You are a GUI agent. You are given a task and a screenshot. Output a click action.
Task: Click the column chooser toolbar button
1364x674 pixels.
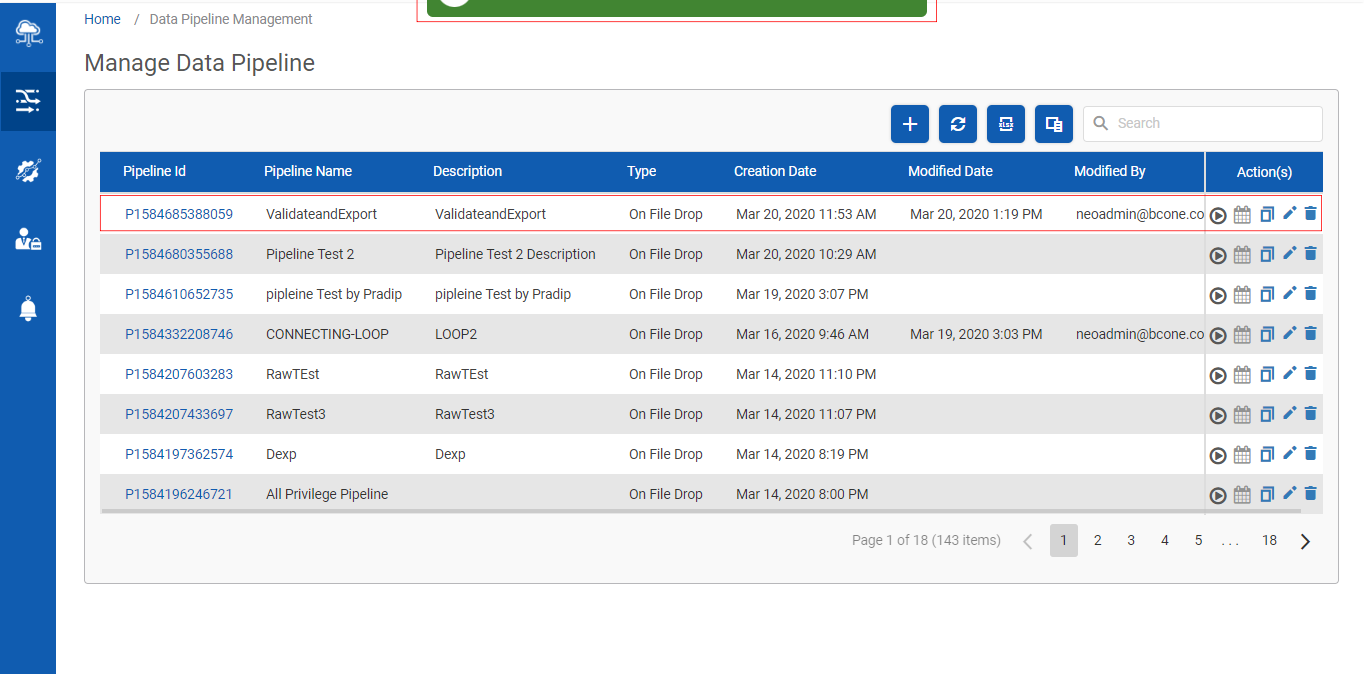(x=1054, y=124)
